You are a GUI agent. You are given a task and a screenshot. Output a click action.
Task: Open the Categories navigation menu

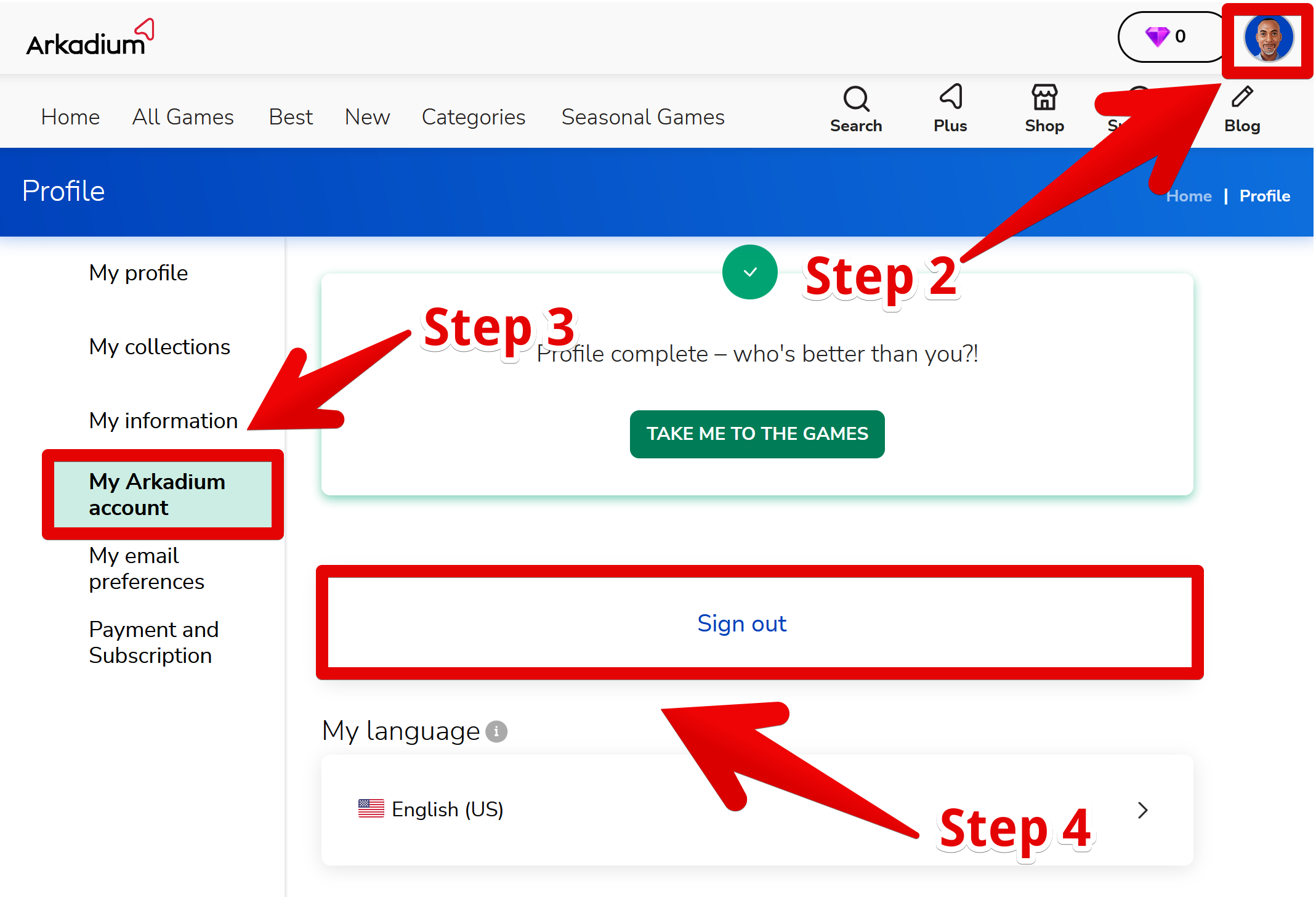pyautogui.click(x=473, y=117)
